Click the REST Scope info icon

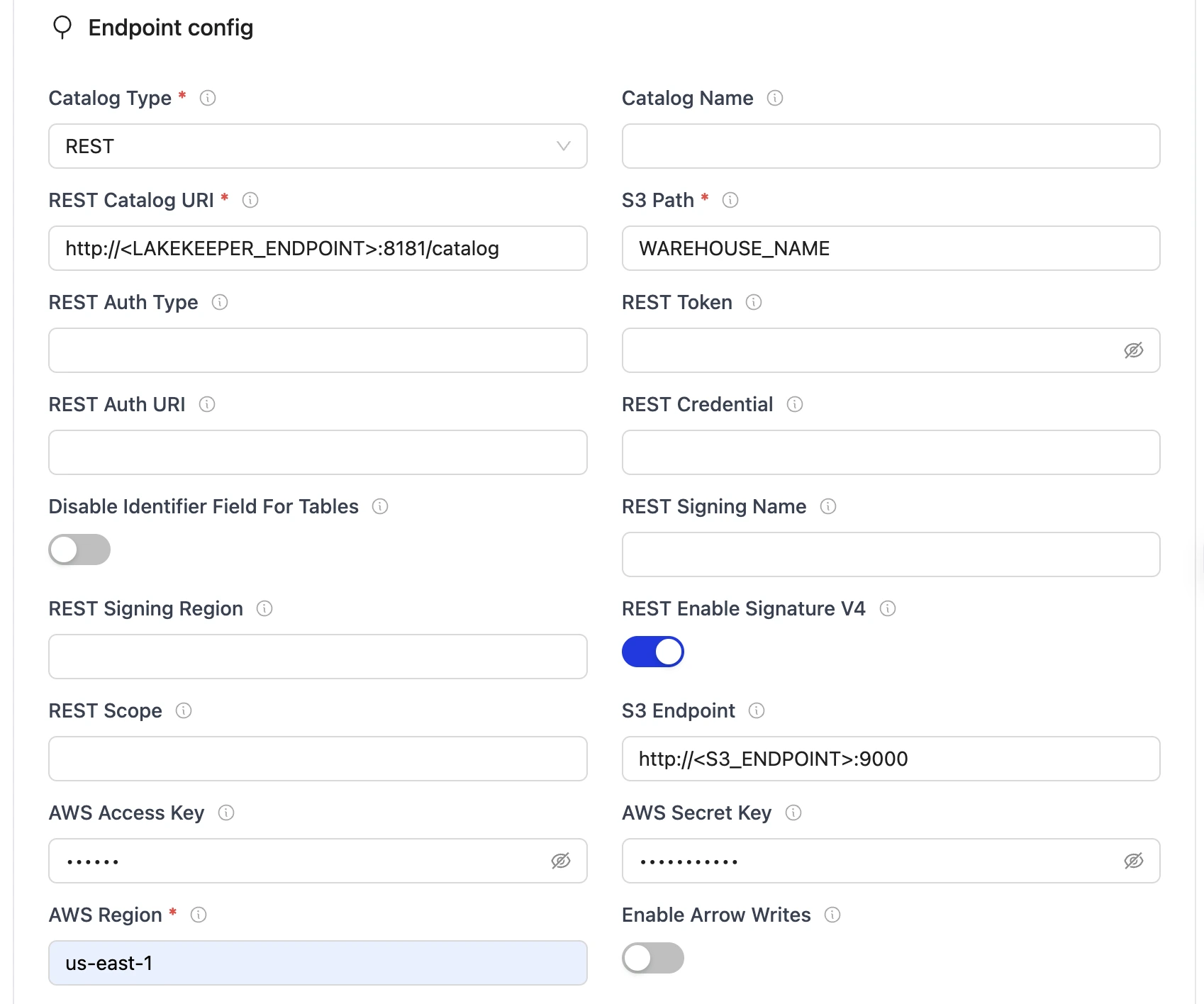click(x=184, y=710)
